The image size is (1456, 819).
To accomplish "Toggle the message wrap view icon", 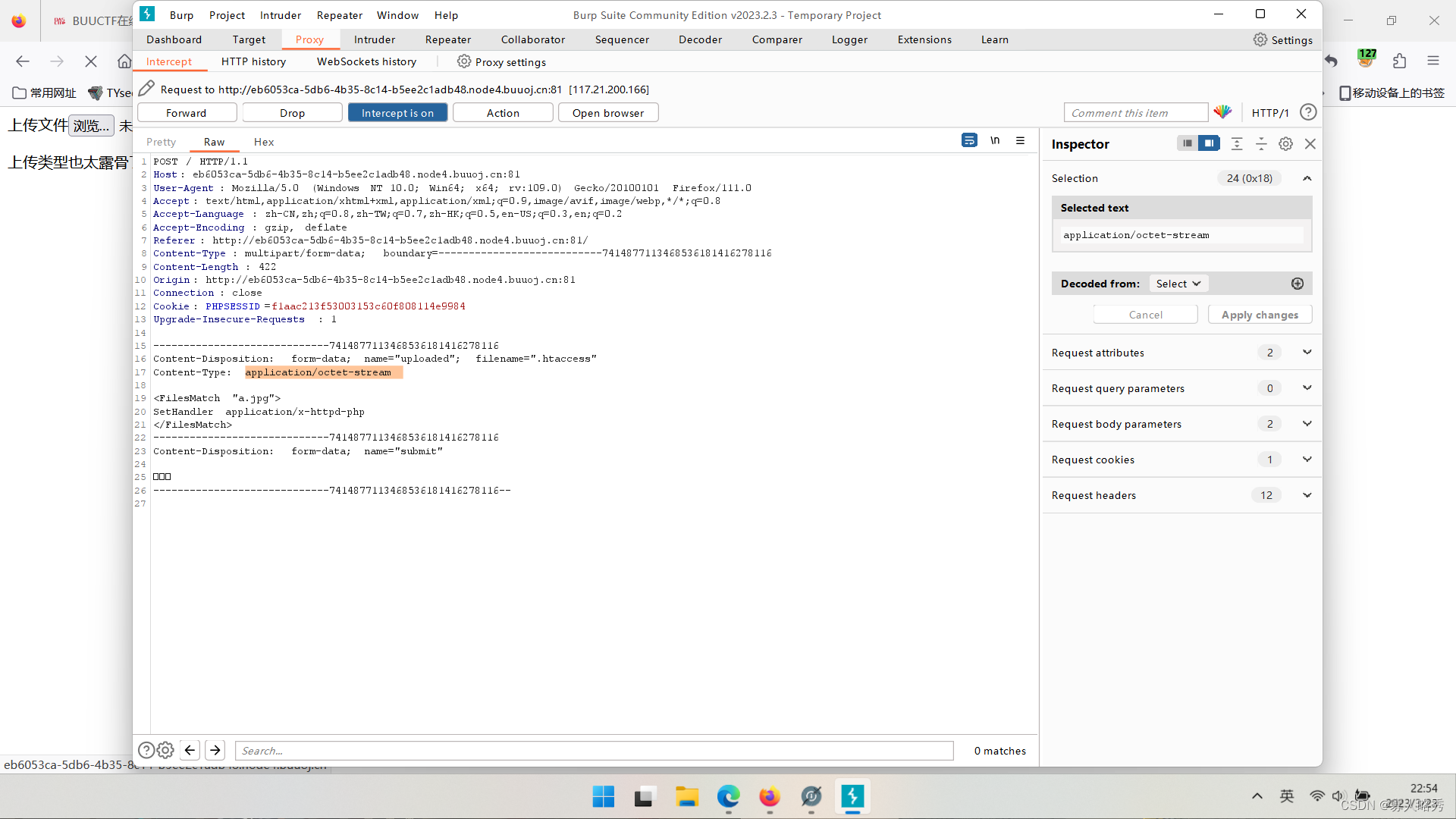I will tap(969, 140).
